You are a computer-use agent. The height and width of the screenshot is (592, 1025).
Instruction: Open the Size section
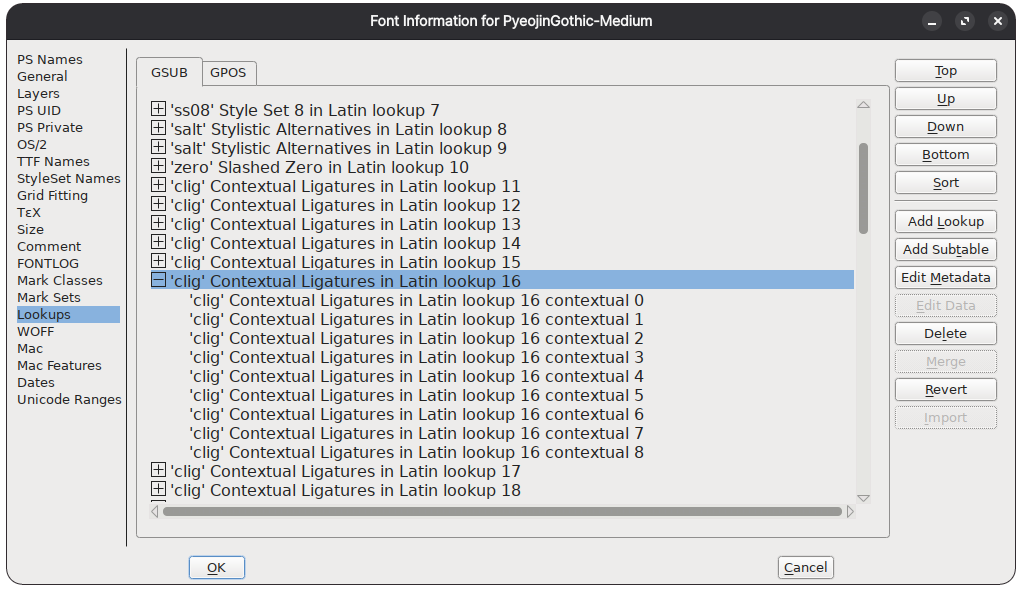(x=30, y=229)
